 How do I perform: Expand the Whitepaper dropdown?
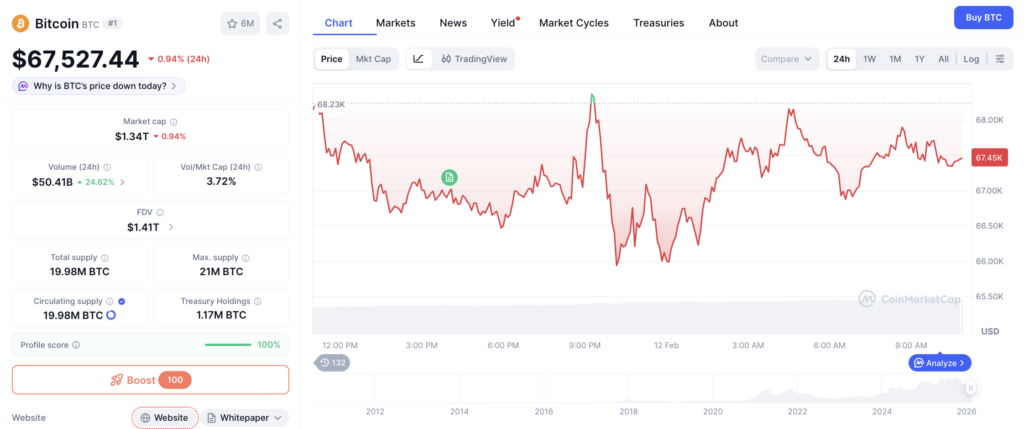click(x=245, y=418)
